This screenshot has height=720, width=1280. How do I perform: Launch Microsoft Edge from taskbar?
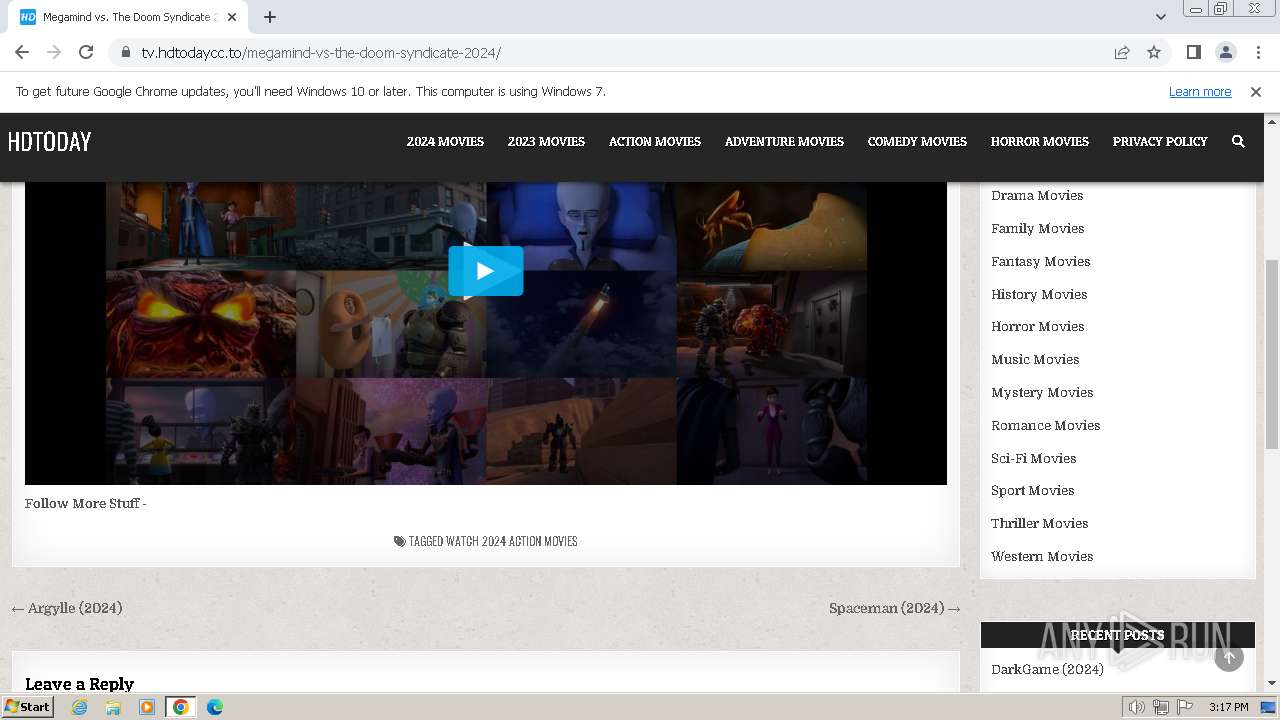click(x=215, y=707)
